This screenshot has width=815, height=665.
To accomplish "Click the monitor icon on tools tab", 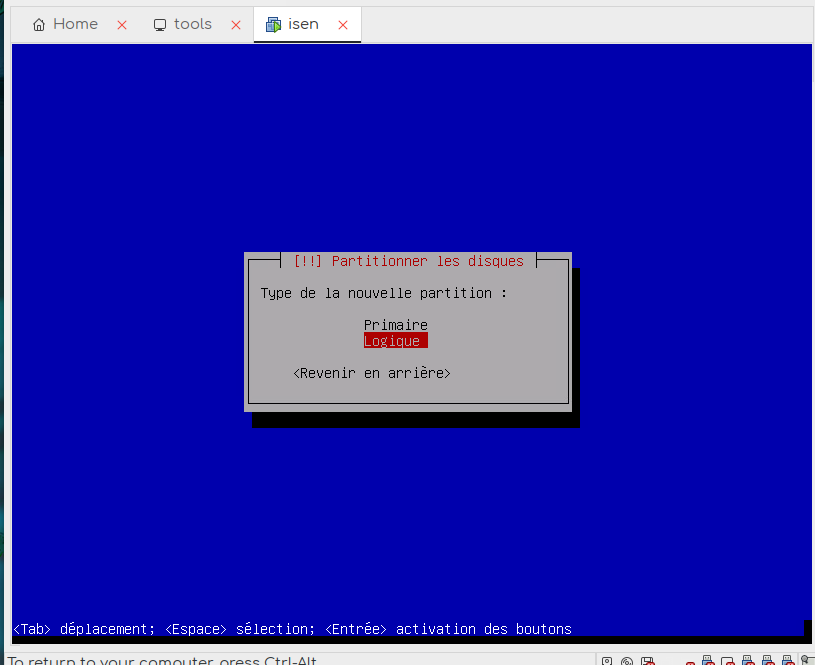I will click(x=160, y=25).
